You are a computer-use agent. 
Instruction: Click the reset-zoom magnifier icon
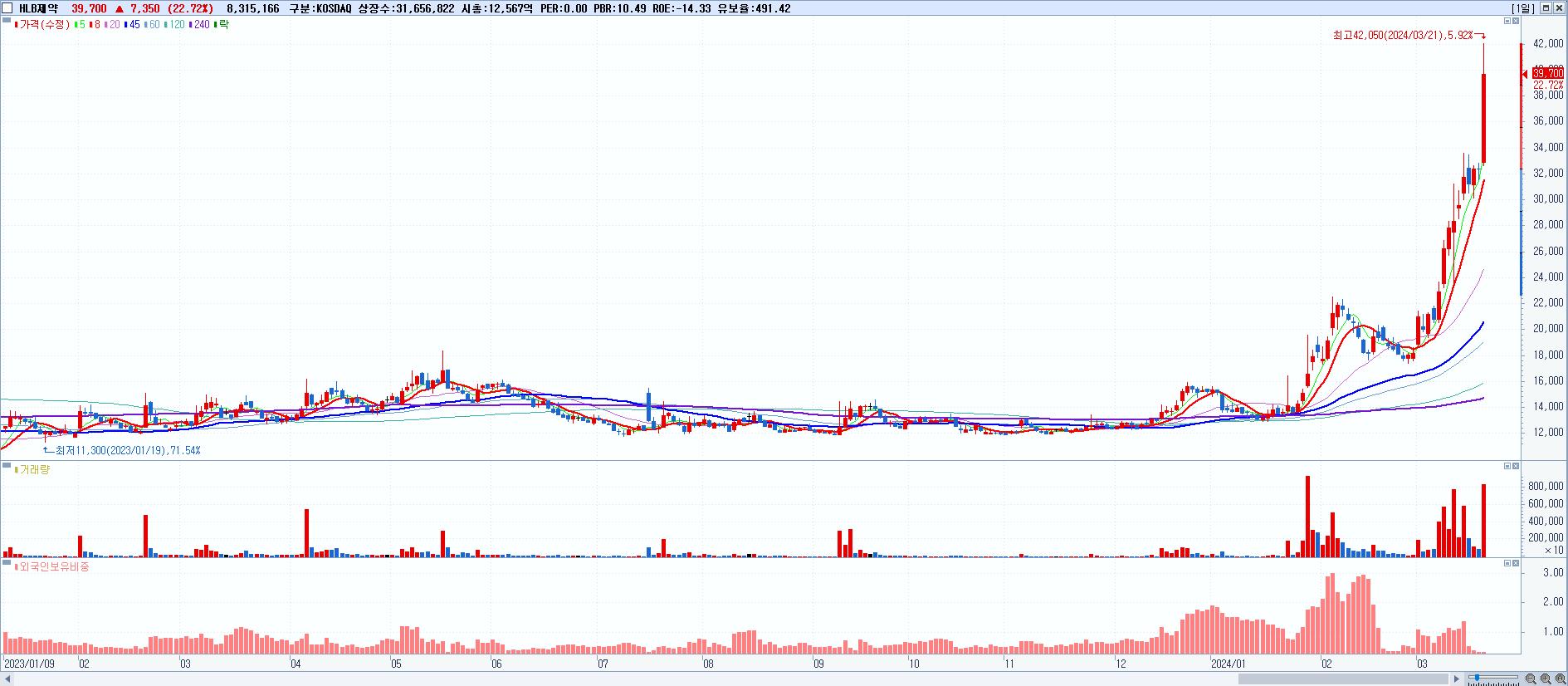coord(1559,679)
